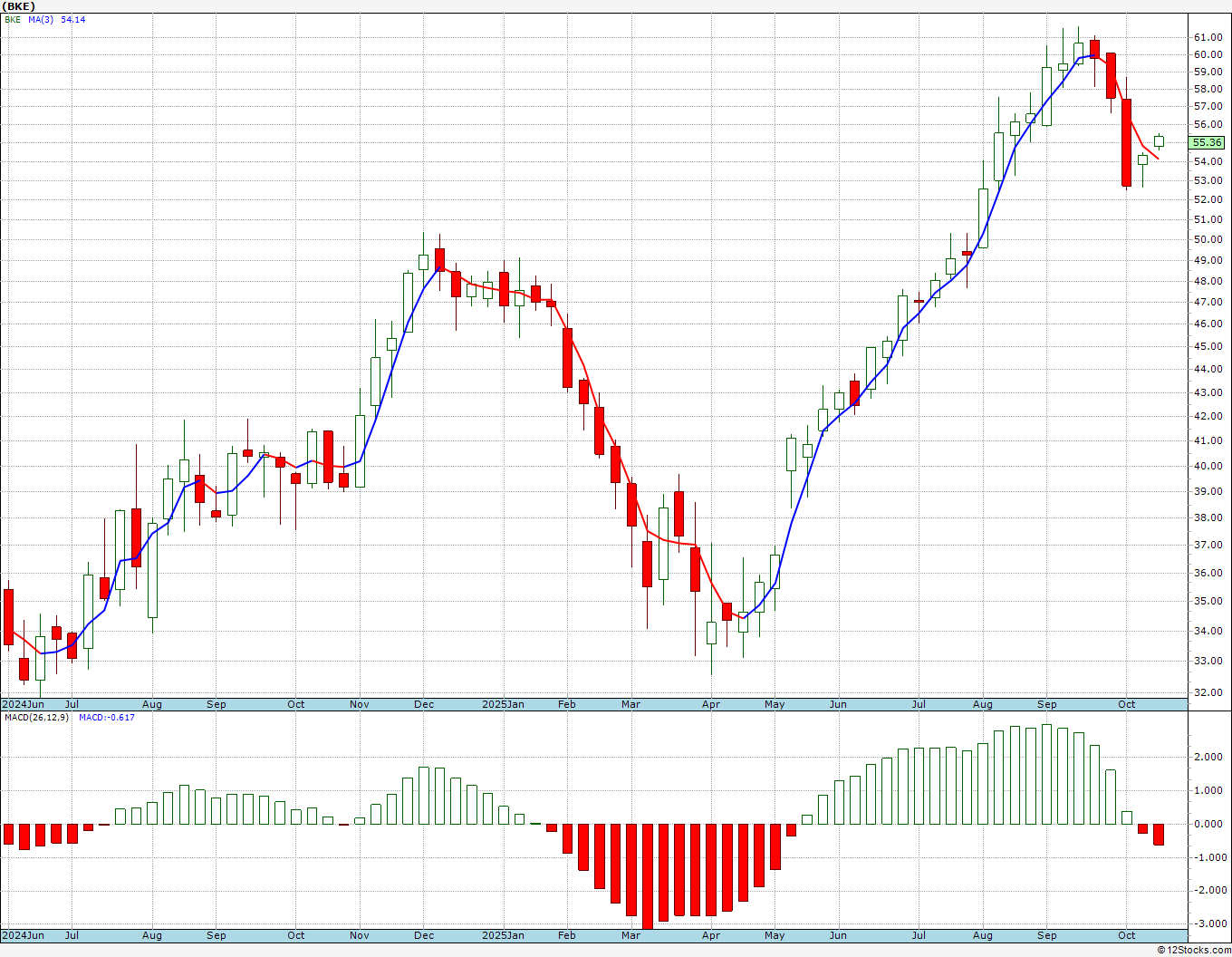Image resolution: width=1232 pixels, height=957 pixels.
Task: Click the 2.000 MACD axis label
Action: click(1208, 757)
